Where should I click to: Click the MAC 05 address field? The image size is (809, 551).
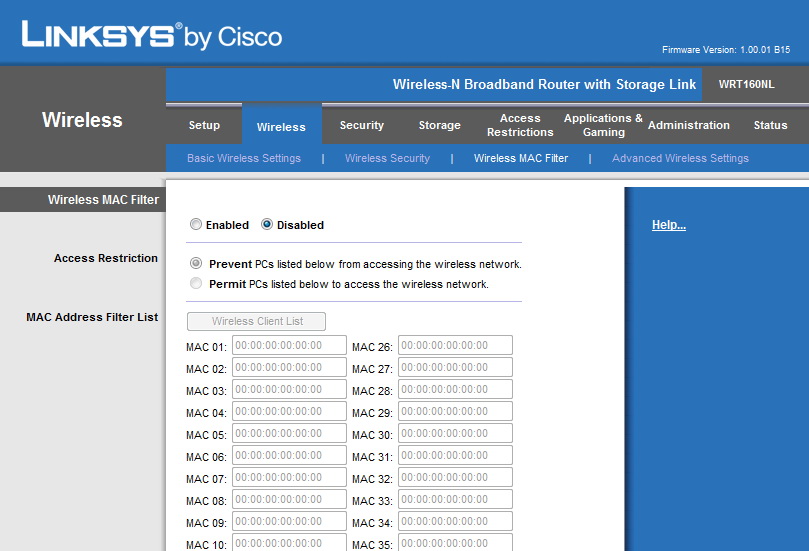(289, 433)
